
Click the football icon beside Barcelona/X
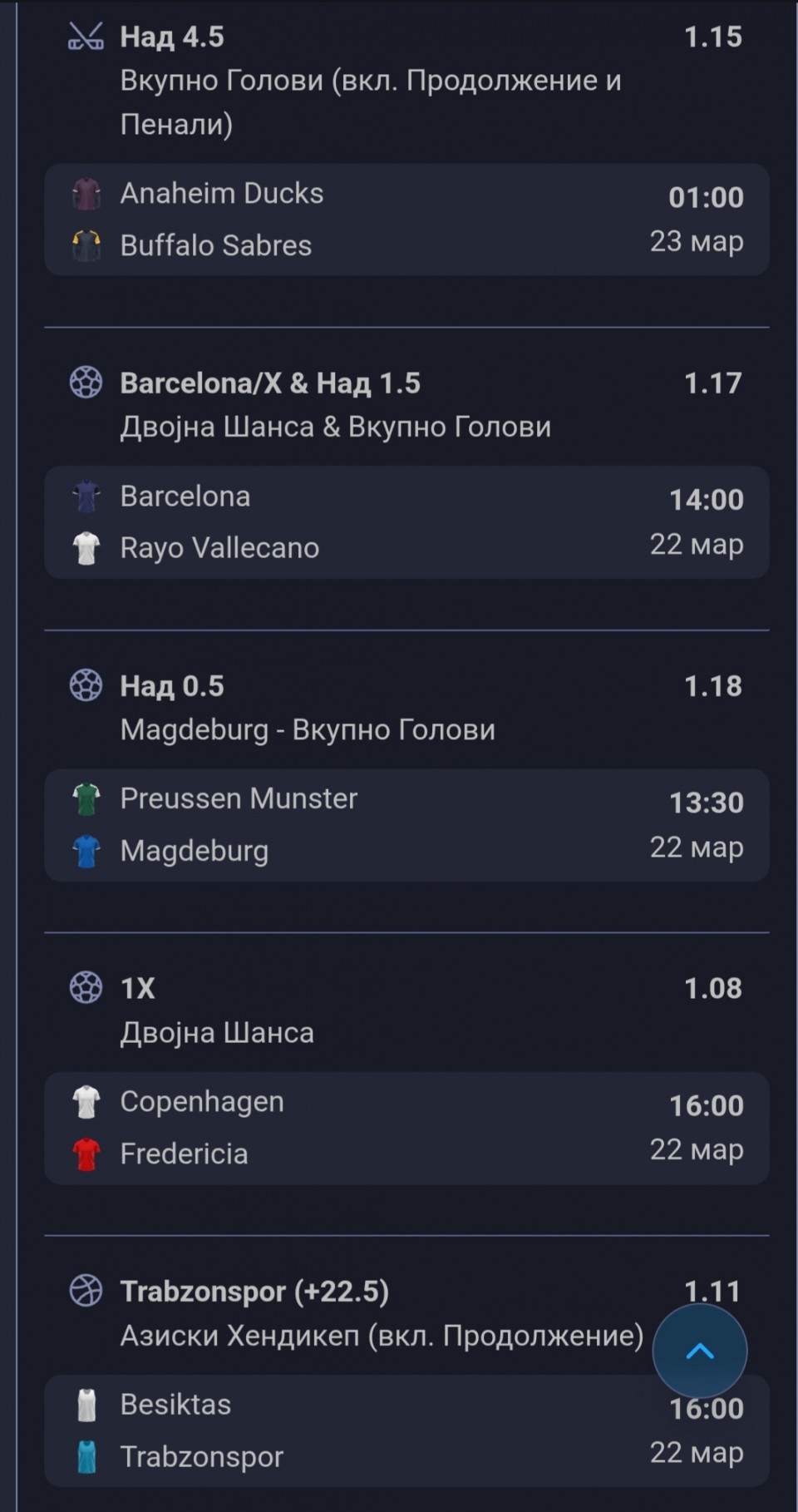(86, 383)
